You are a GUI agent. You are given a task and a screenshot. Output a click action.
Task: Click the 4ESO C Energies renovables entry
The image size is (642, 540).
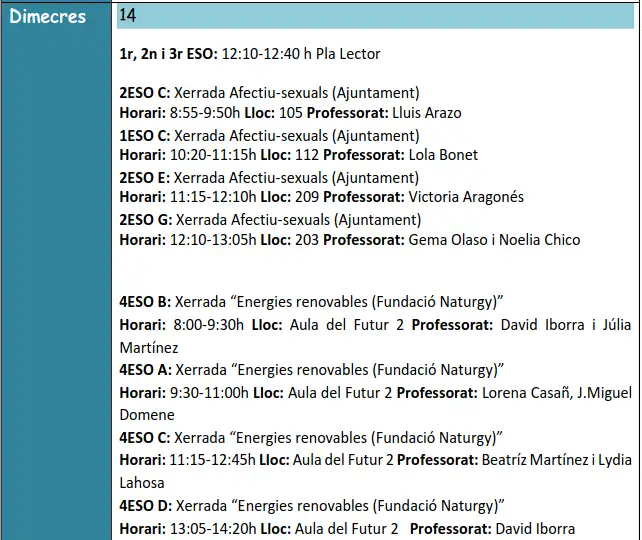(311, 437)
